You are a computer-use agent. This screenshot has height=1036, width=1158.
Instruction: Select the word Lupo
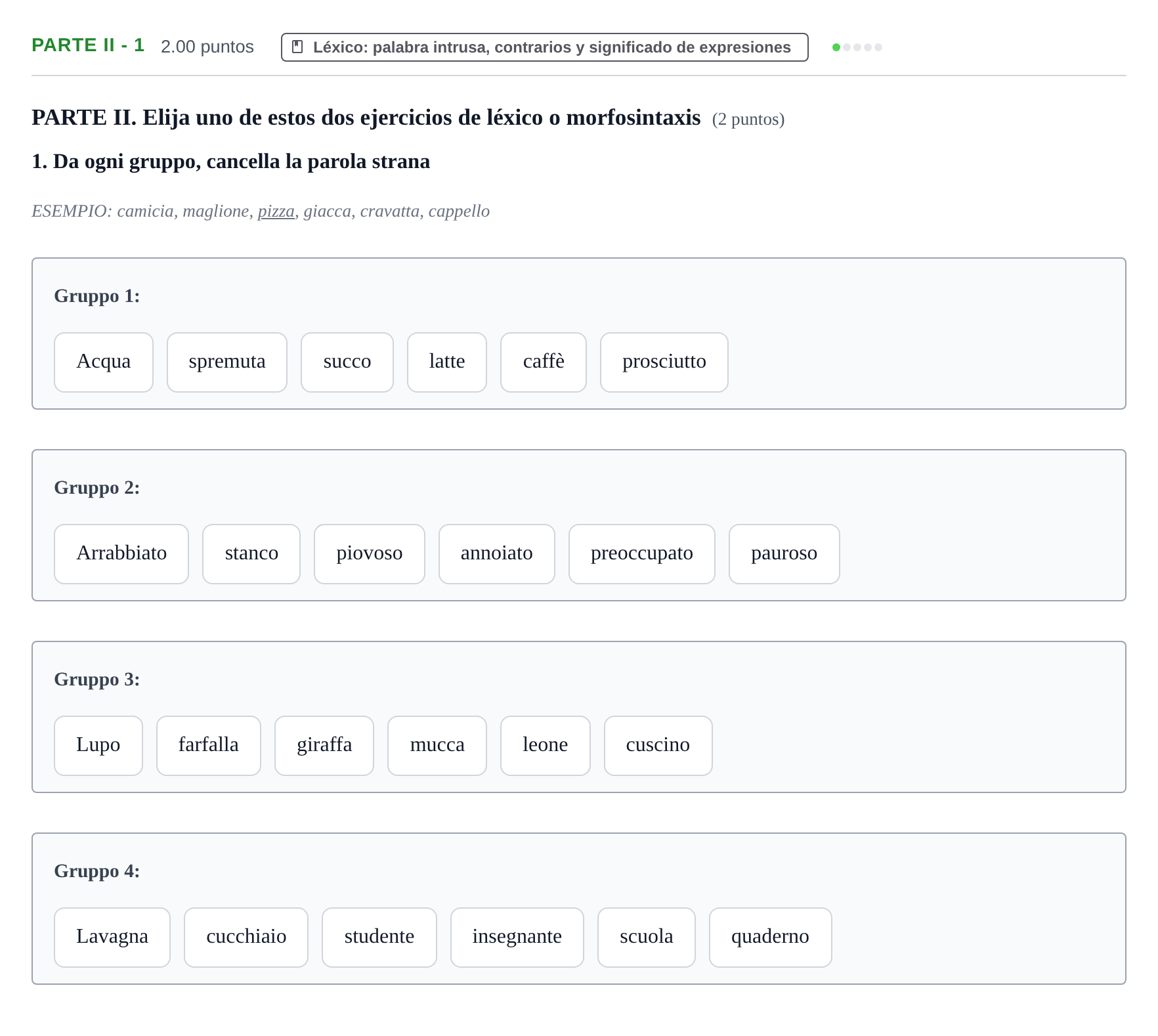[98, 746]
